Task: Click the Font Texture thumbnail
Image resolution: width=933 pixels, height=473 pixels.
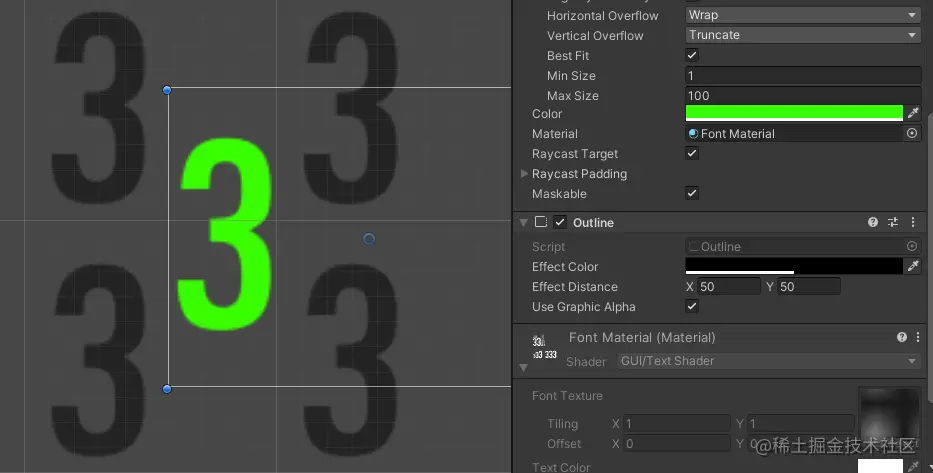Action: tap(889, 415)
